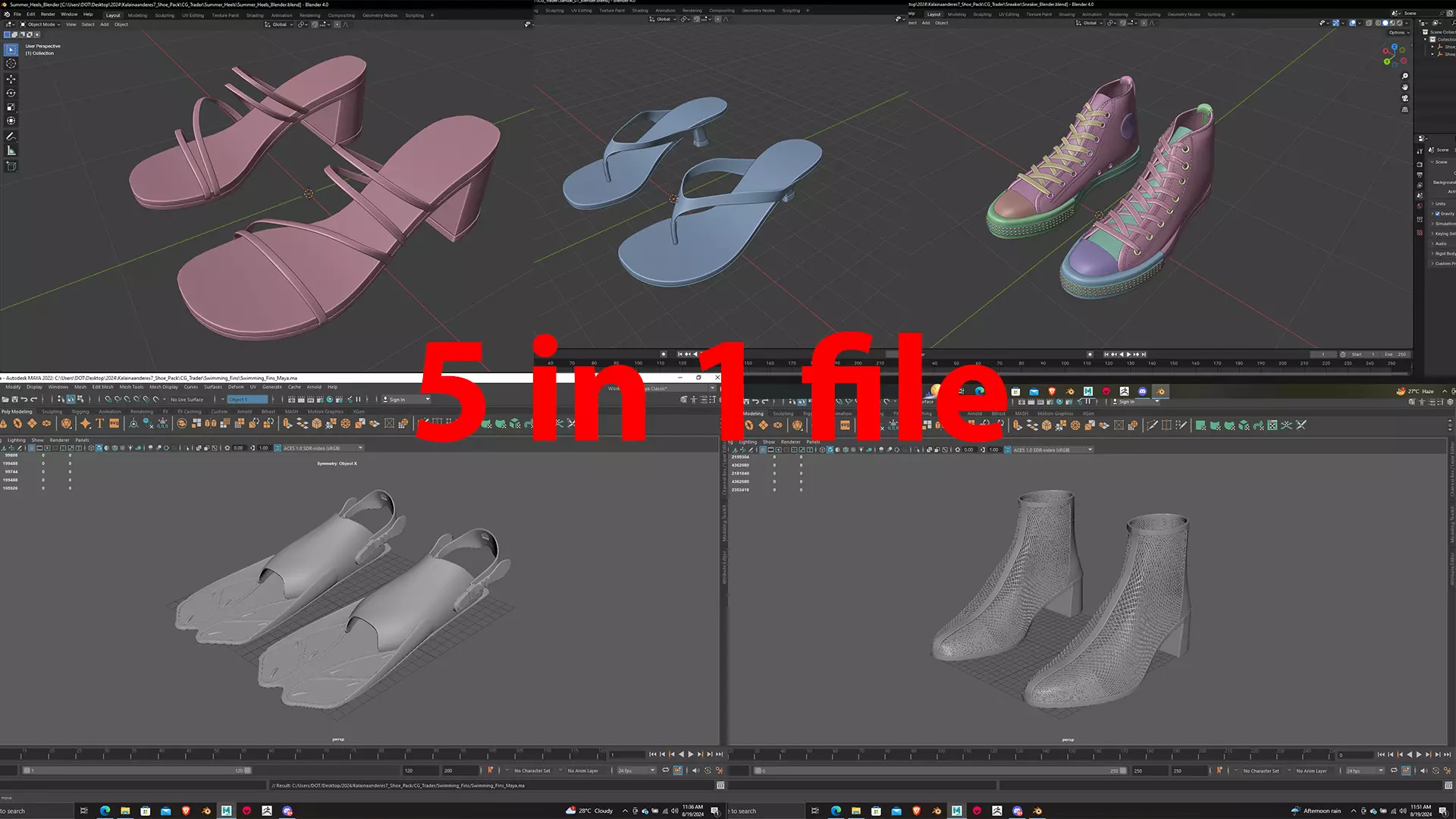Viewport: 1456px width, 819px height.
Task: Open Microsoft Edge from the left taskbar
Action: 105,811
